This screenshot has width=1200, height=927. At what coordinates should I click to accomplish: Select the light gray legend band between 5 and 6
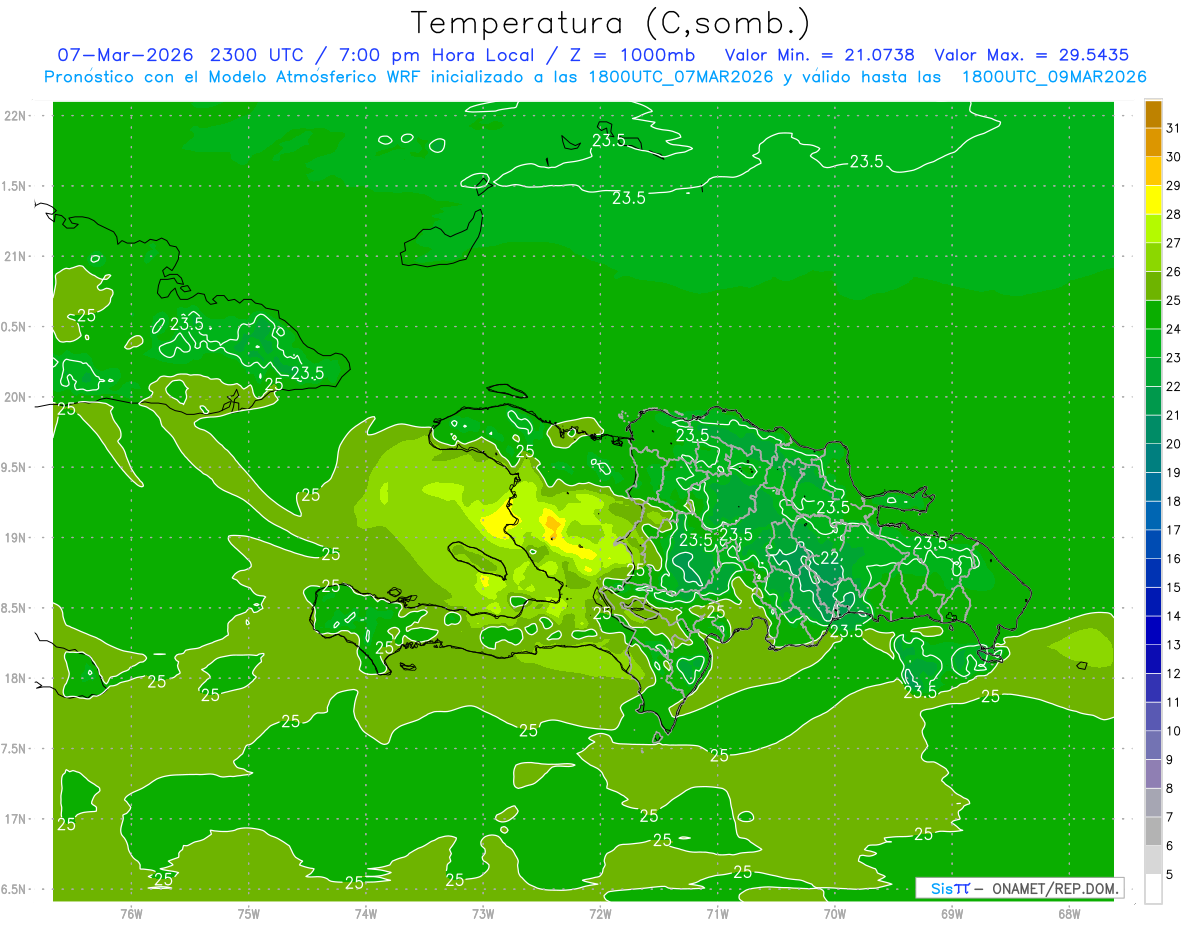coord(1153,860)
